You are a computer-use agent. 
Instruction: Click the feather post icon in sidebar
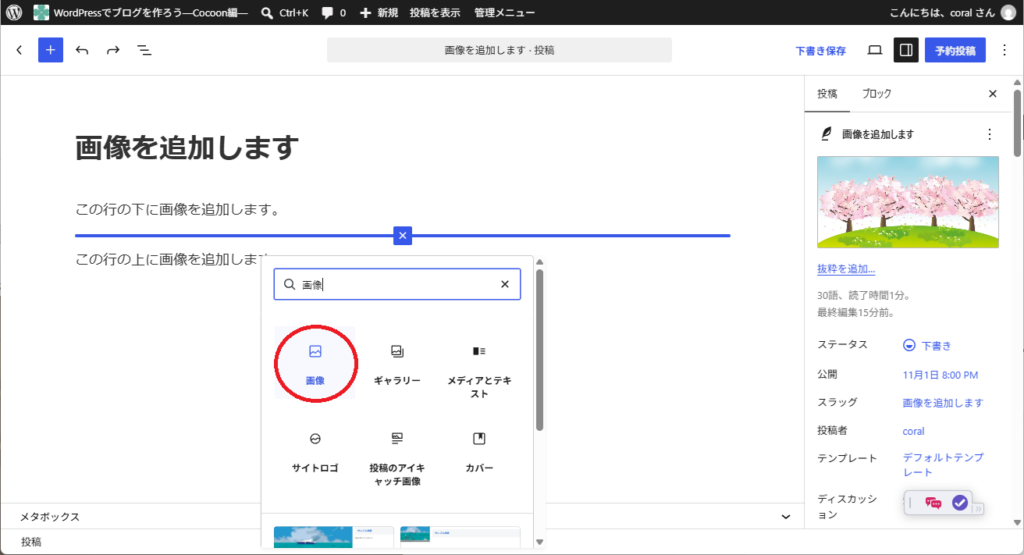pyautogui.click(x=826, y=134)
